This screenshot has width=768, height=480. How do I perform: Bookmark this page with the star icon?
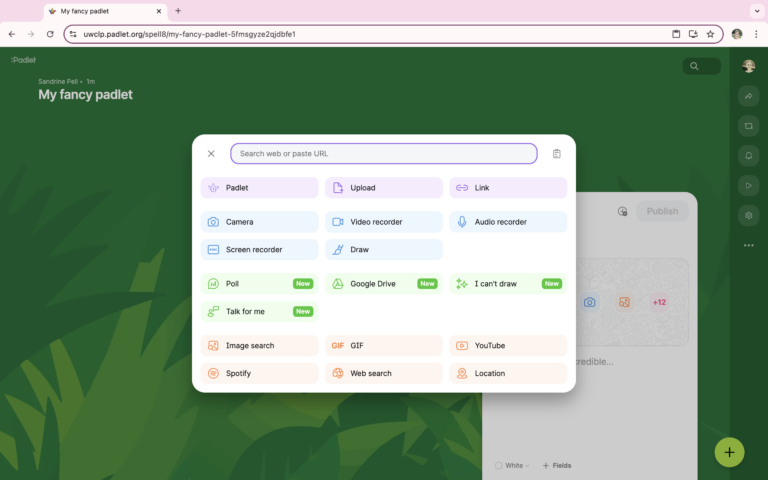710,34
